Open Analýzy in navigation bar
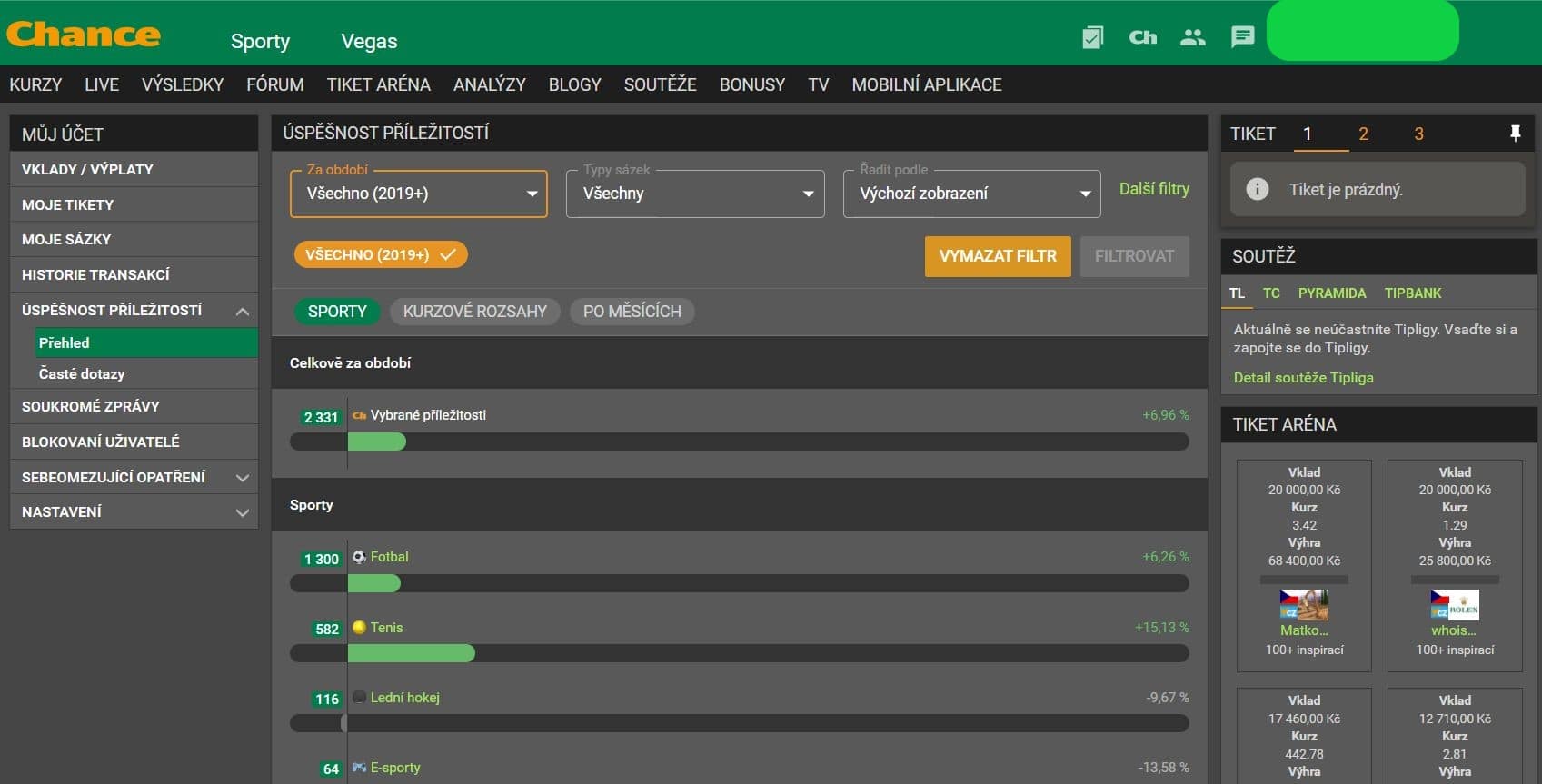1542x784 pixels. (490, 84)
